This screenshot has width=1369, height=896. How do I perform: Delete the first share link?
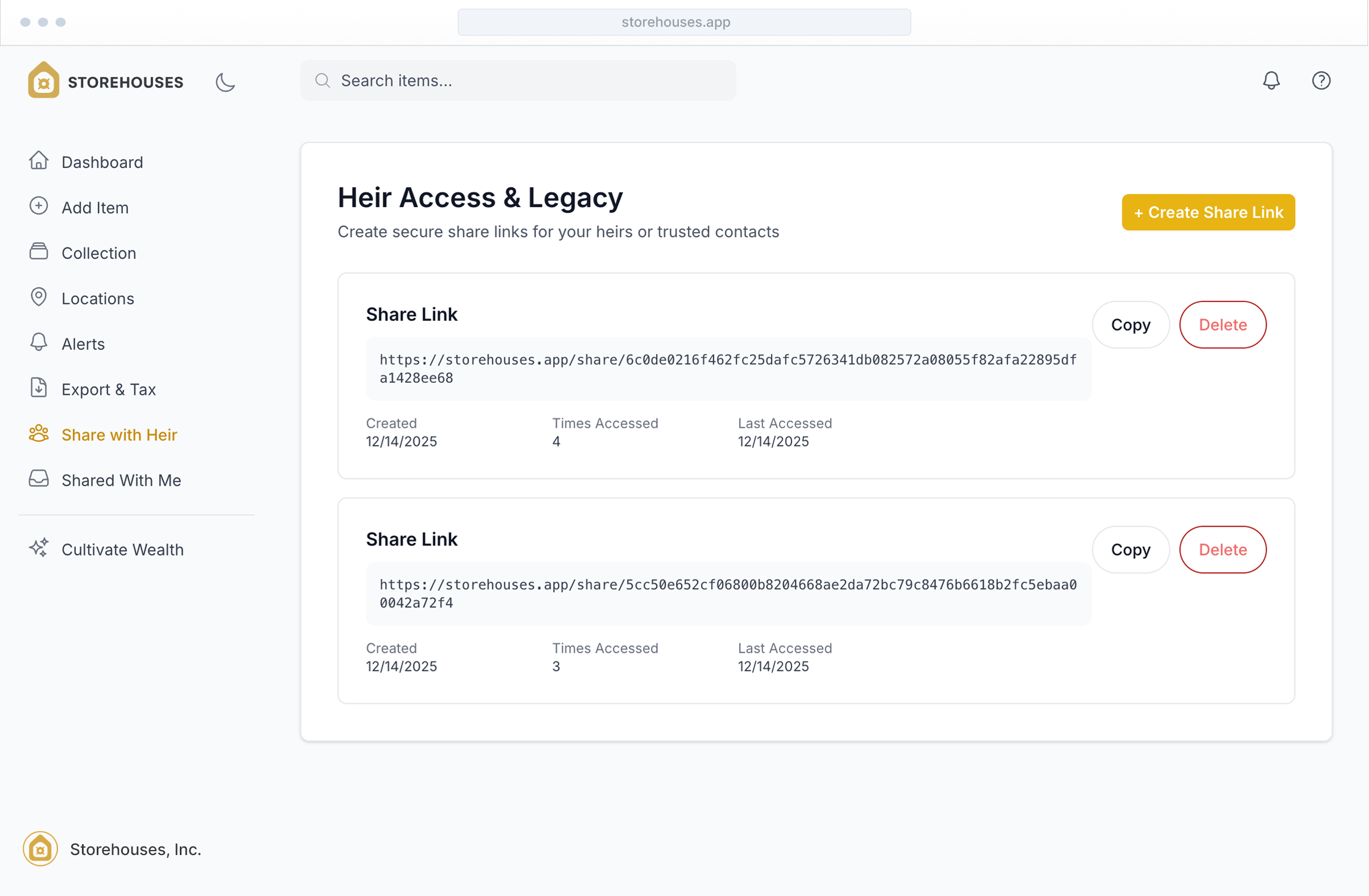pyautogui.click(x=1222, y=324)
